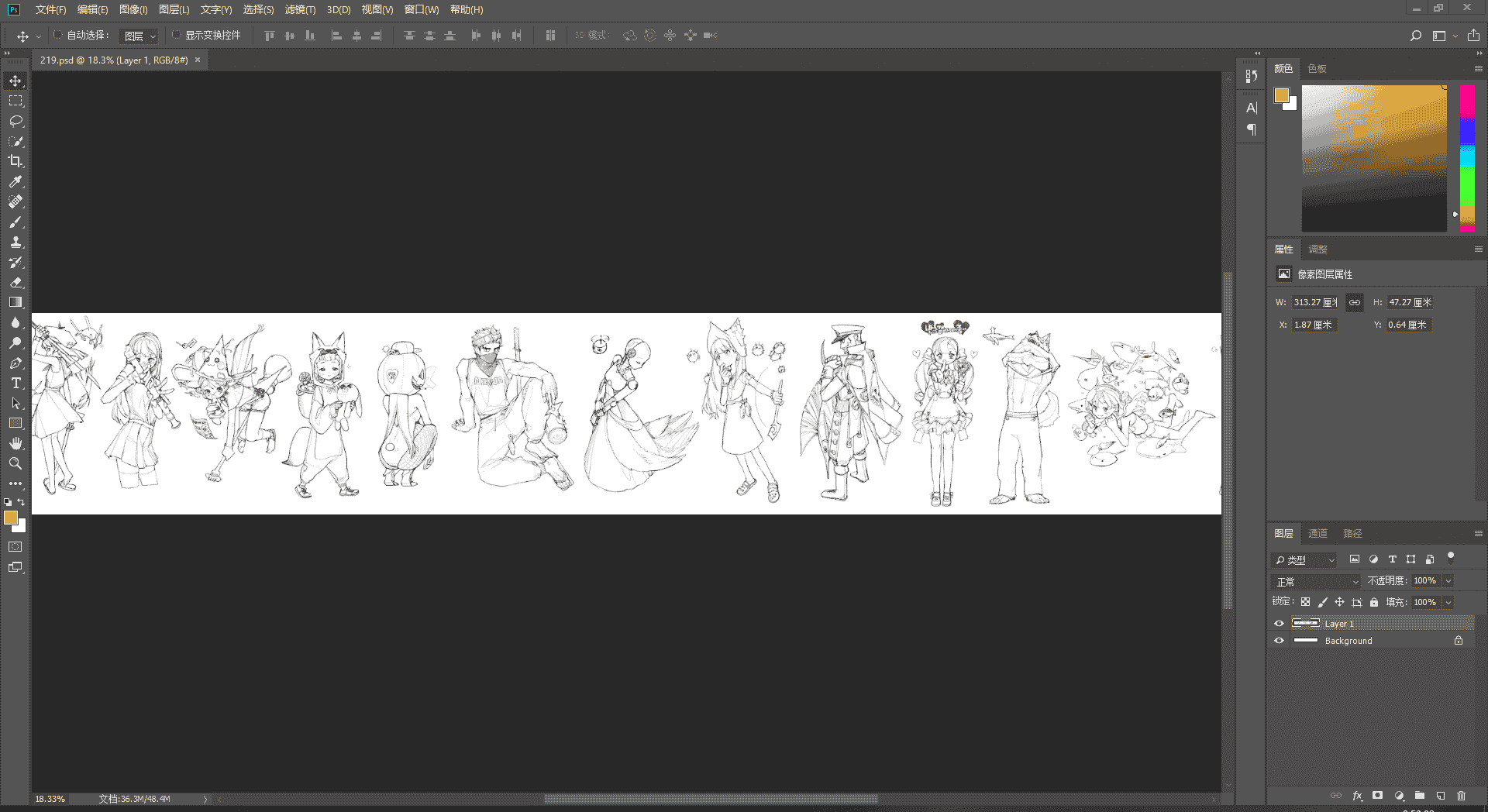Open the 图层 auto-select target dropdown
The image size is (1488, 812).
pos(139,36)
